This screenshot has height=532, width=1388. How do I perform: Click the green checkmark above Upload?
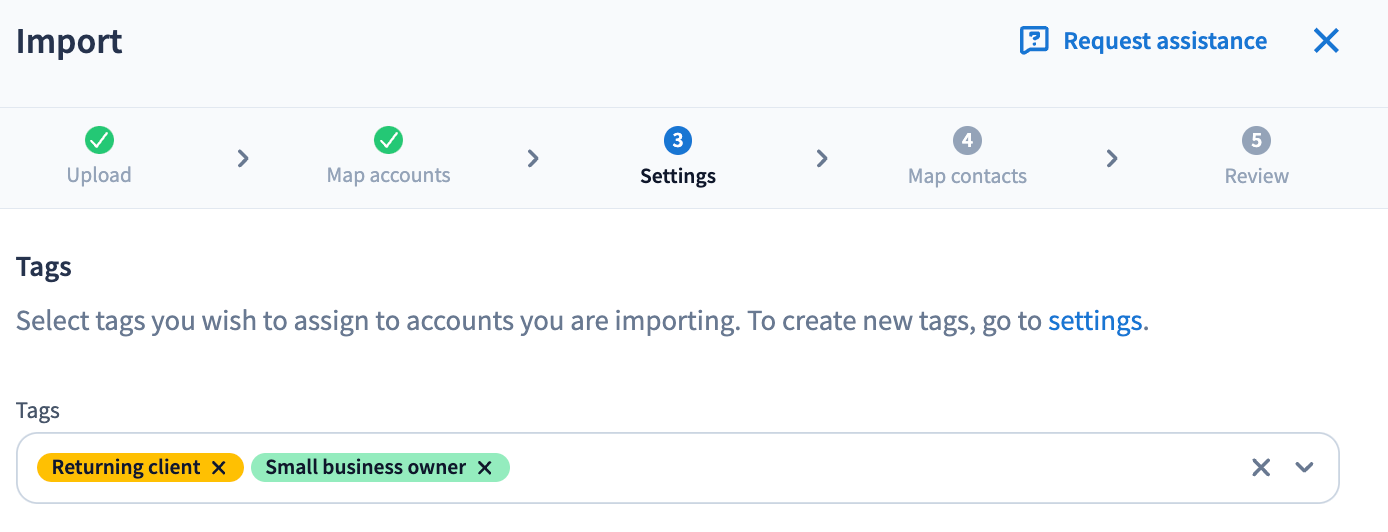click(x=99, y=140)
